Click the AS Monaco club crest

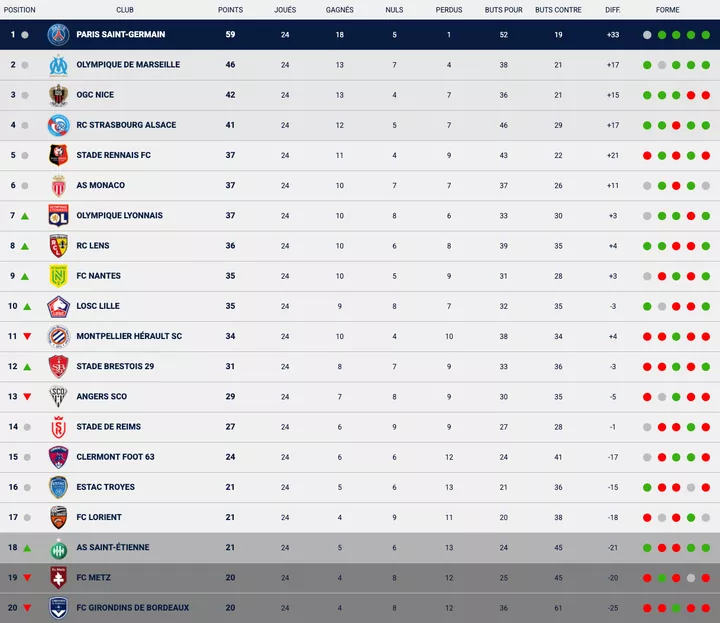click(58, 186)
